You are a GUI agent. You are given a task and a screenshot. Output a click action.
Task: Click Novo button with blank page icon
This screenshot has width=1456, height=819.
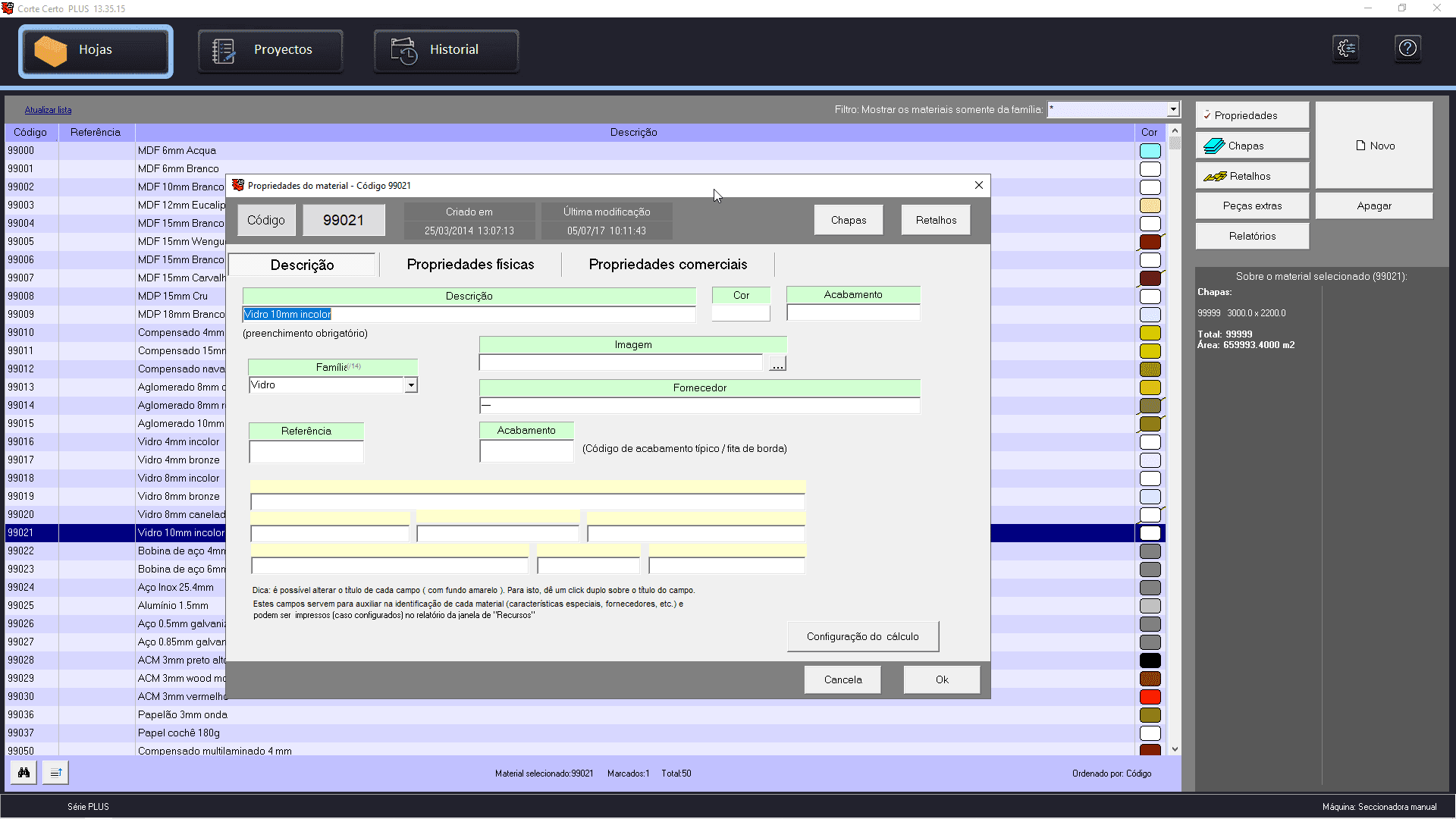[x=1374, y=146]
